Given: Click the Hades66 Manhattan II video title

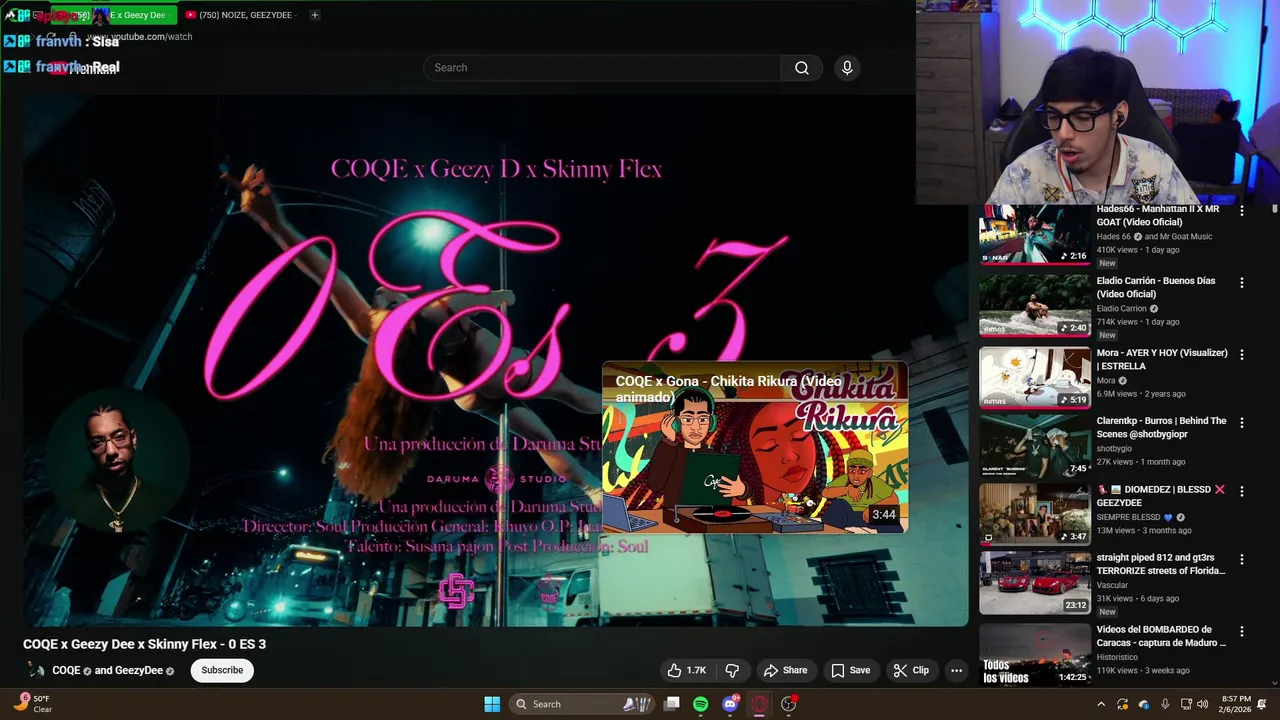Looking at the screenshot, I should [1158, 215].
